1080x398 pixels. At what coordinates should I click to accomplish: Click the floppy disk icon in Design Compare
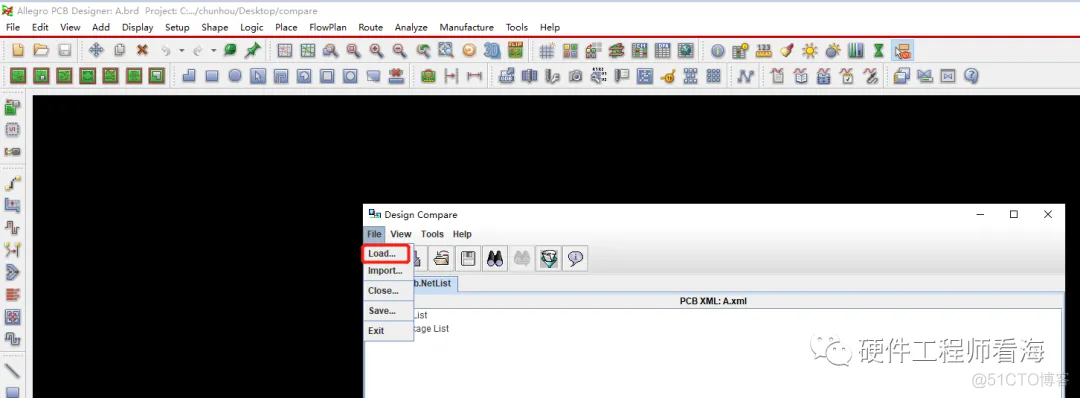tap(468, 258)
